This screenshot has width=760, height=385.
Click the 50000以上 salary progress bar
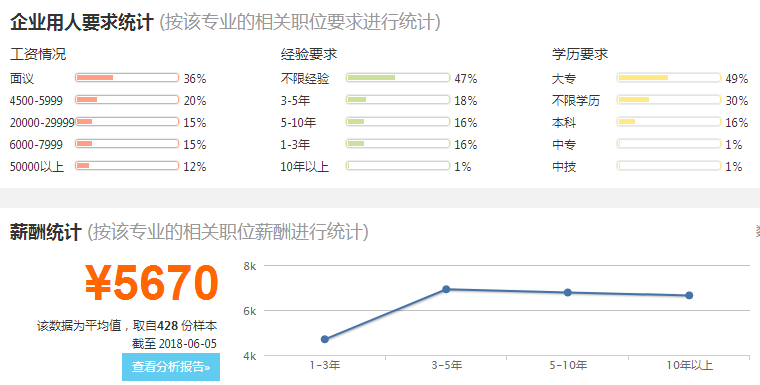tap(127, 165)
